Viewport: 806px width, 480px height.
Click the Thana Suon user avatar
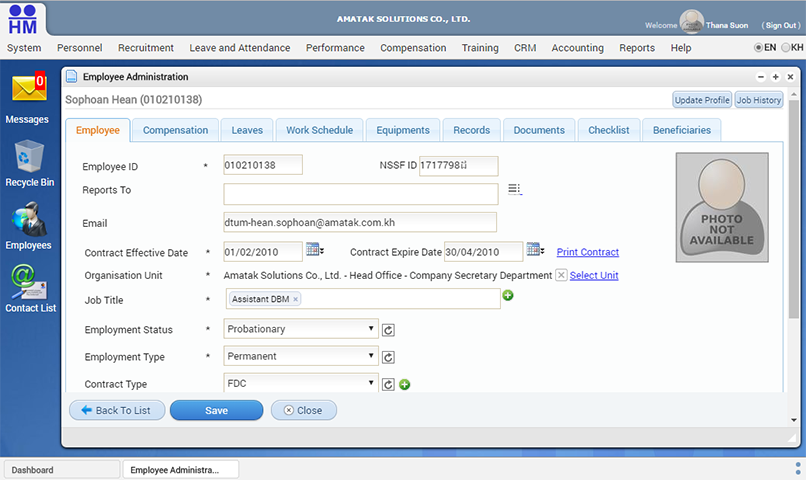691,22
